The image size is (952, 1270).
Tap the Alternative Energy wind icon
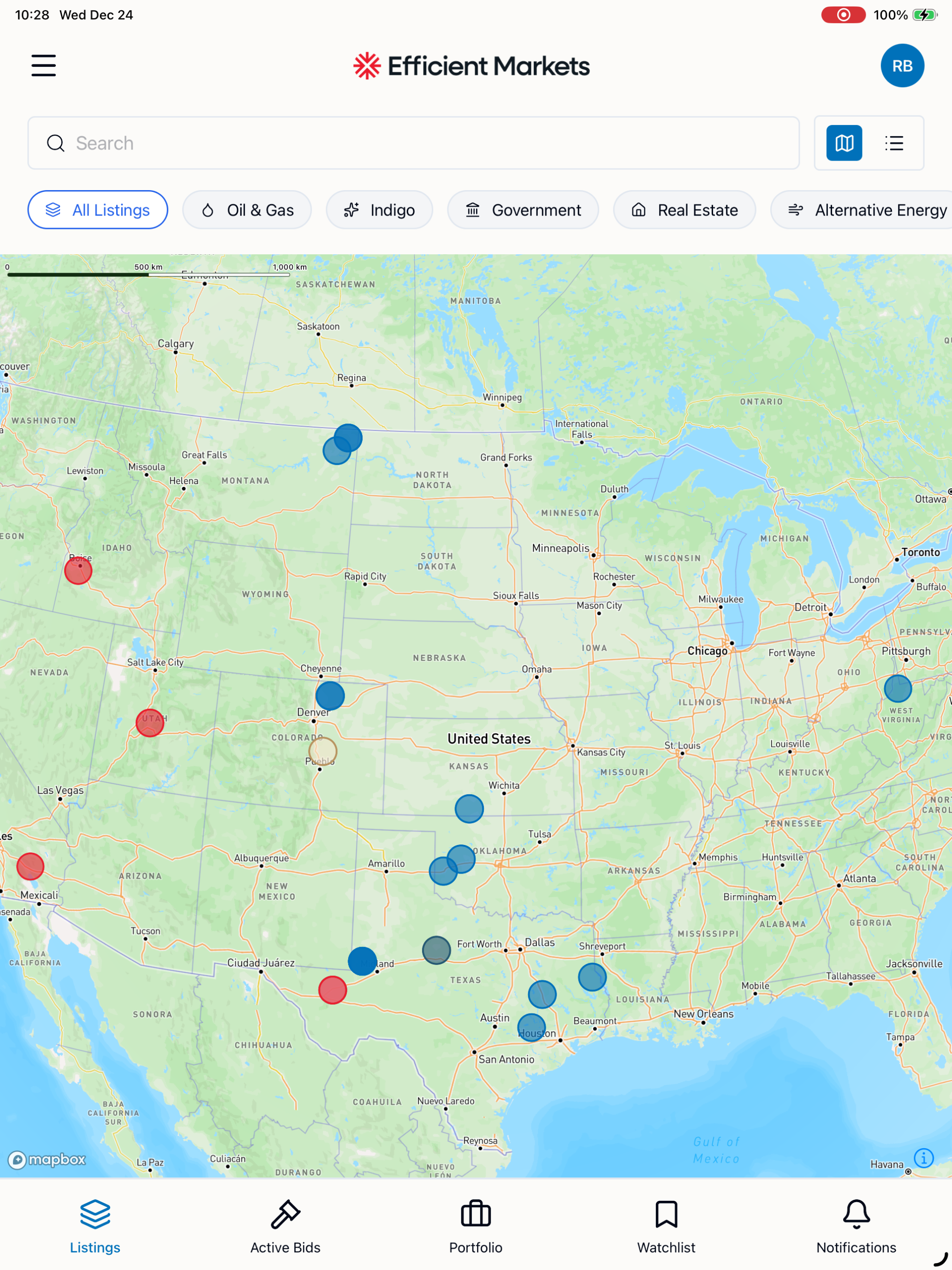coord(795,210)
